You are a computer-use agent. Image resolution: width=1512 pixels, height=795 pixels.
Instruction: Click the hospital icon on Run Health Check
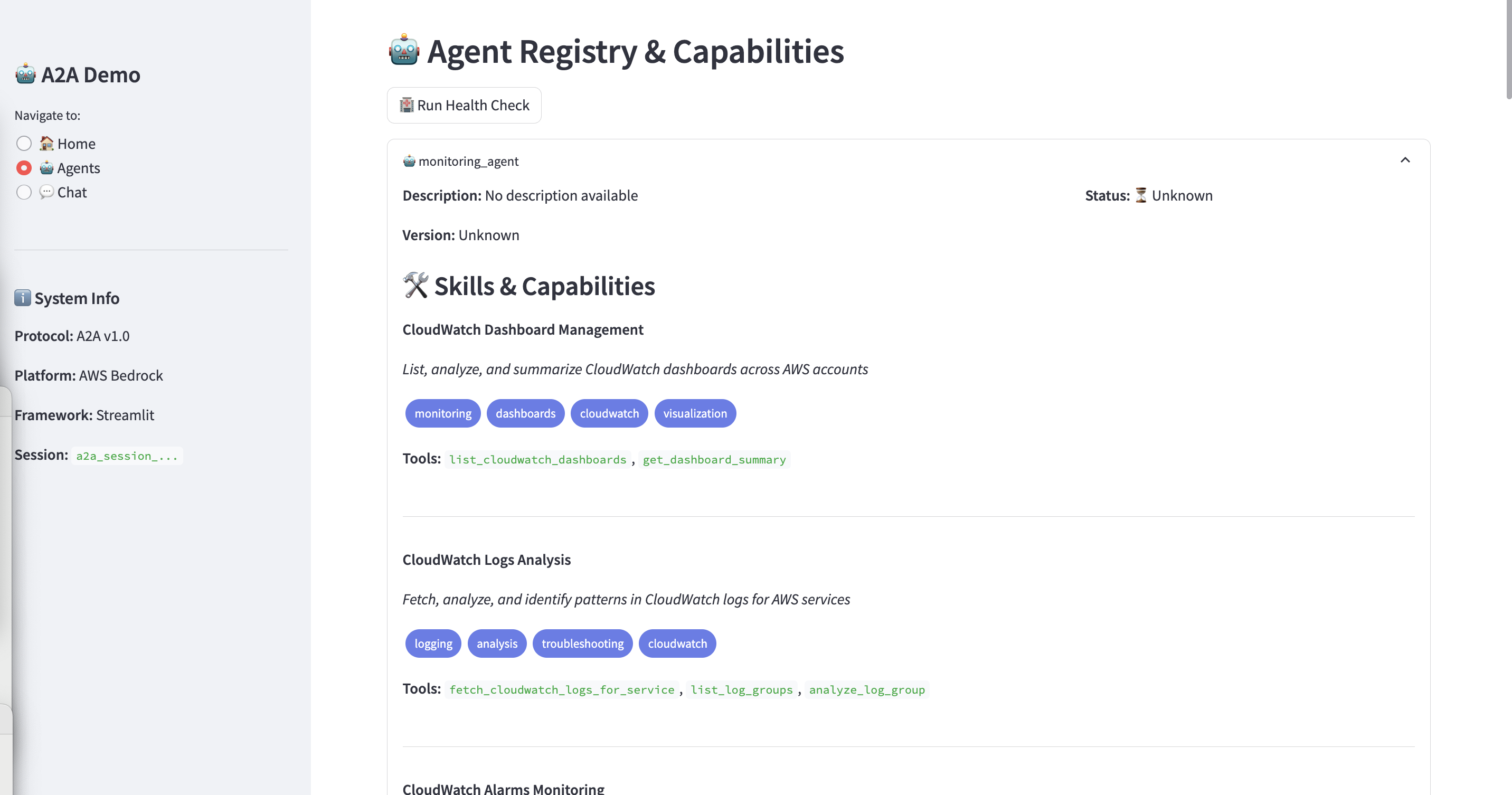pyautogui.click(x=407, y=105)
